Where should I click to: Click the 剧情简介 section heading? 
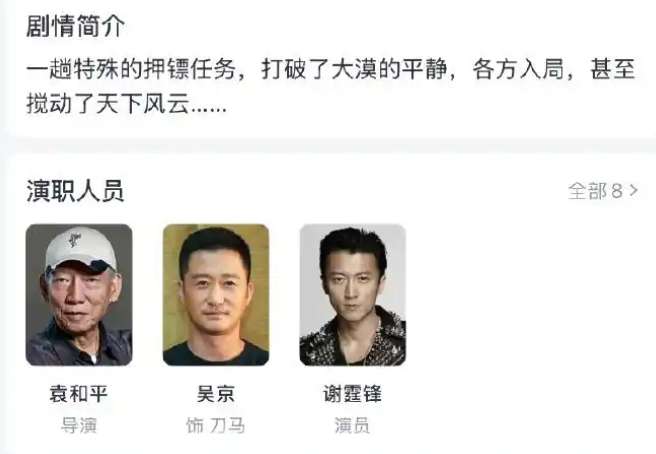click(x=75, y=26)
